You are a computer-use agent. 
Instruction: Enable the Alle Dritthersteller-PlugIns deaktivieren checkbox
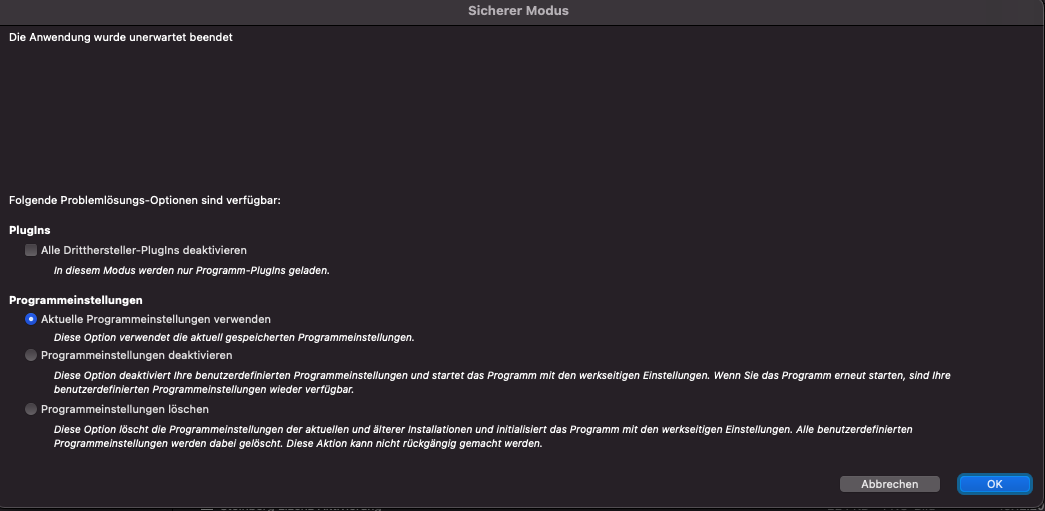[x=31, y=251]
